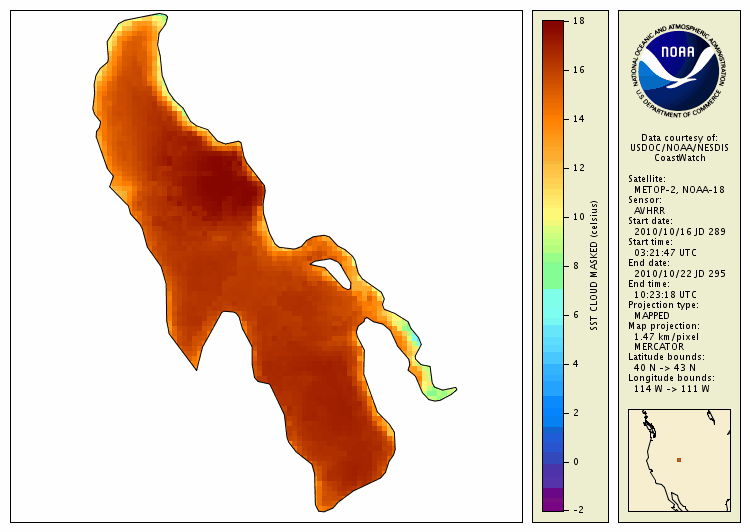Screen dimensions: 750x532
Task: Click the 'Start date:' label
Action: [x=650, y=221]
